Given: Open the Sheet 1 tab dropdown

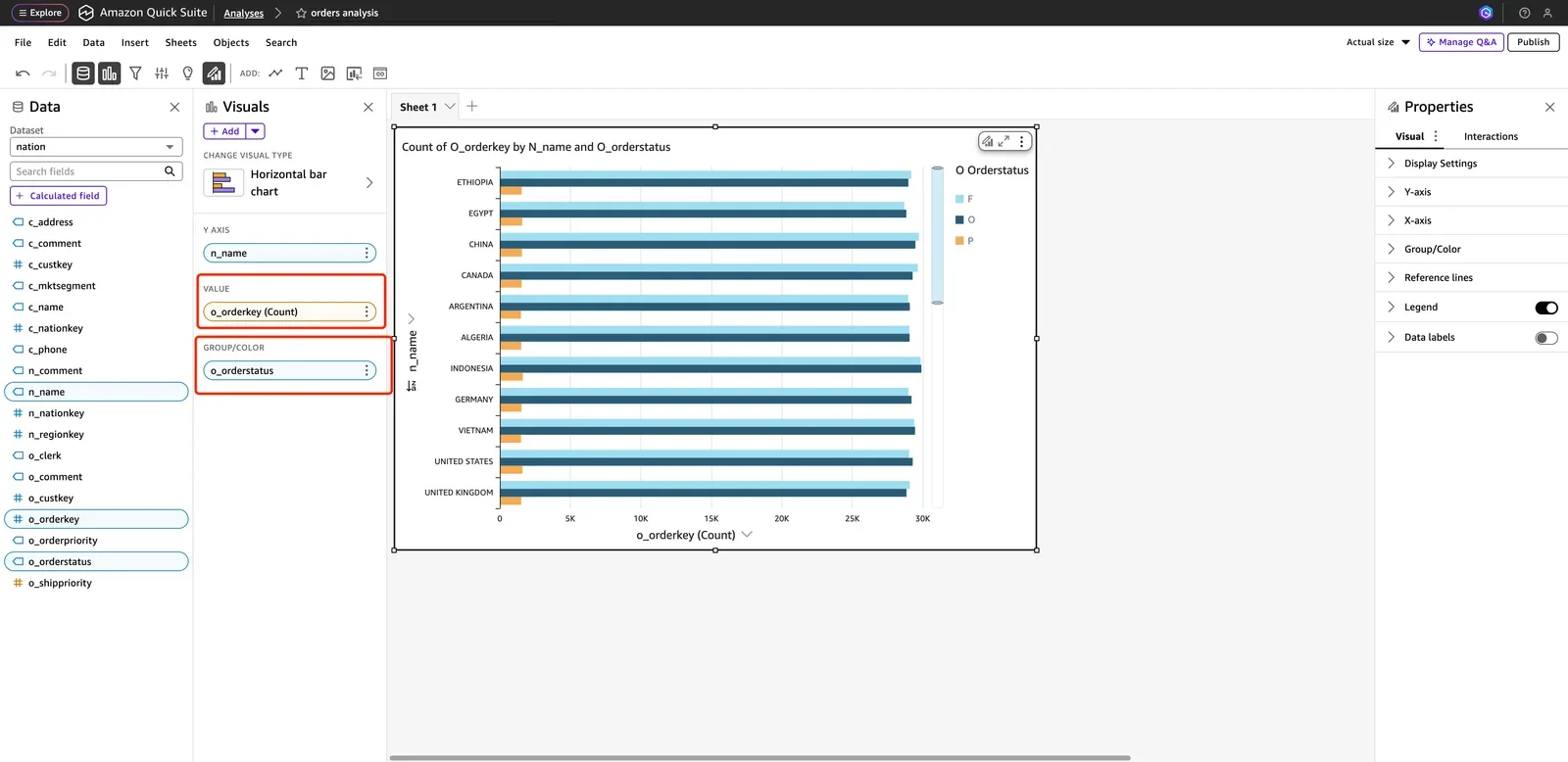Looking at the screenshot, I should (450, 107).
